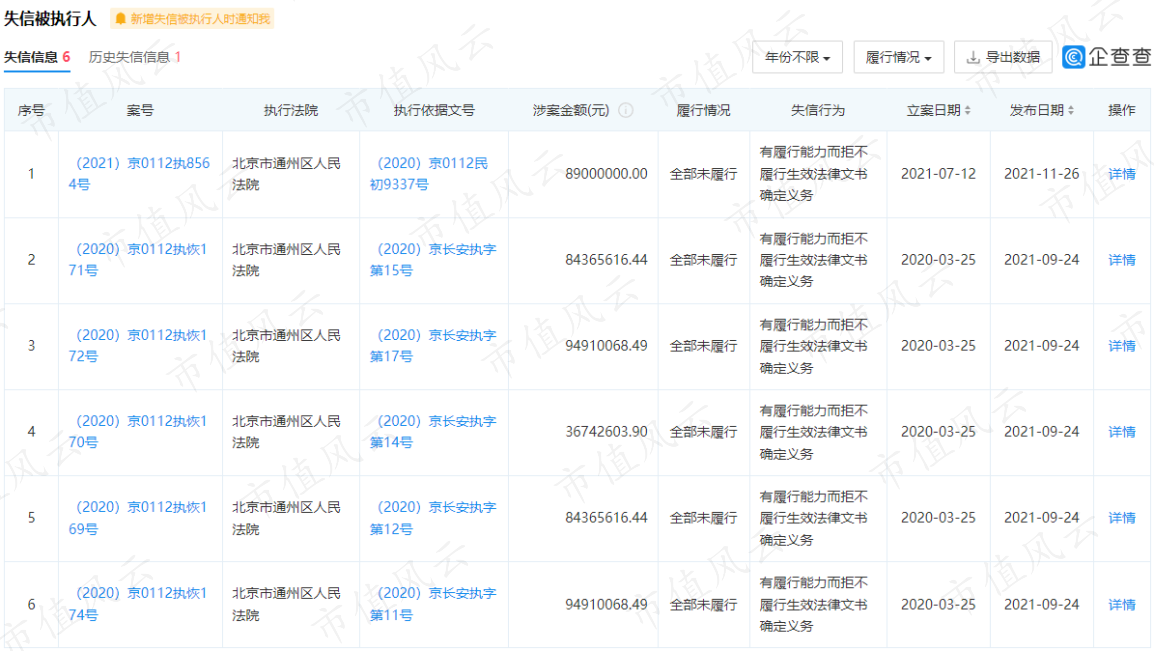This screenshot has width=1154, height=651.
Task: Click publish date 2021-11-26
Action: pos(1041,174)
